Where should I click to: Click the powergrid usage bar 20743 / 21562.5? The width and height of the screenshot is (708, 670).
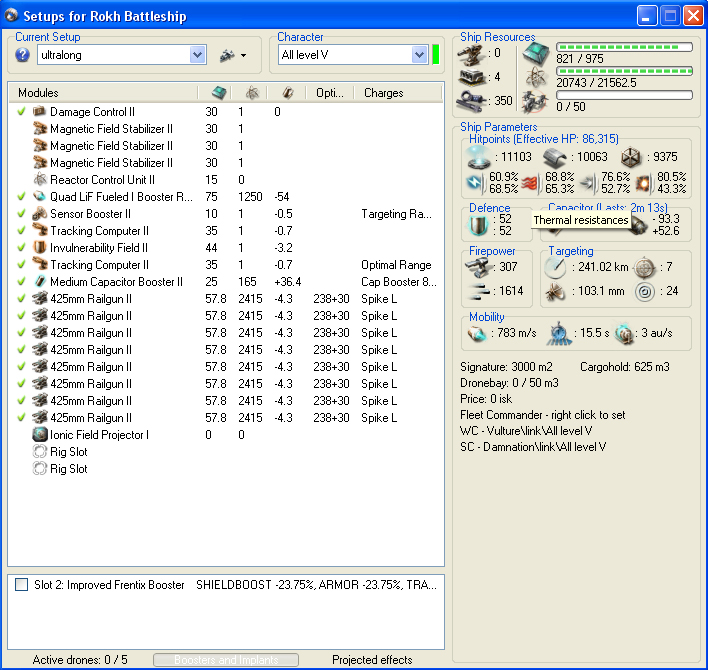pos(624,71)
